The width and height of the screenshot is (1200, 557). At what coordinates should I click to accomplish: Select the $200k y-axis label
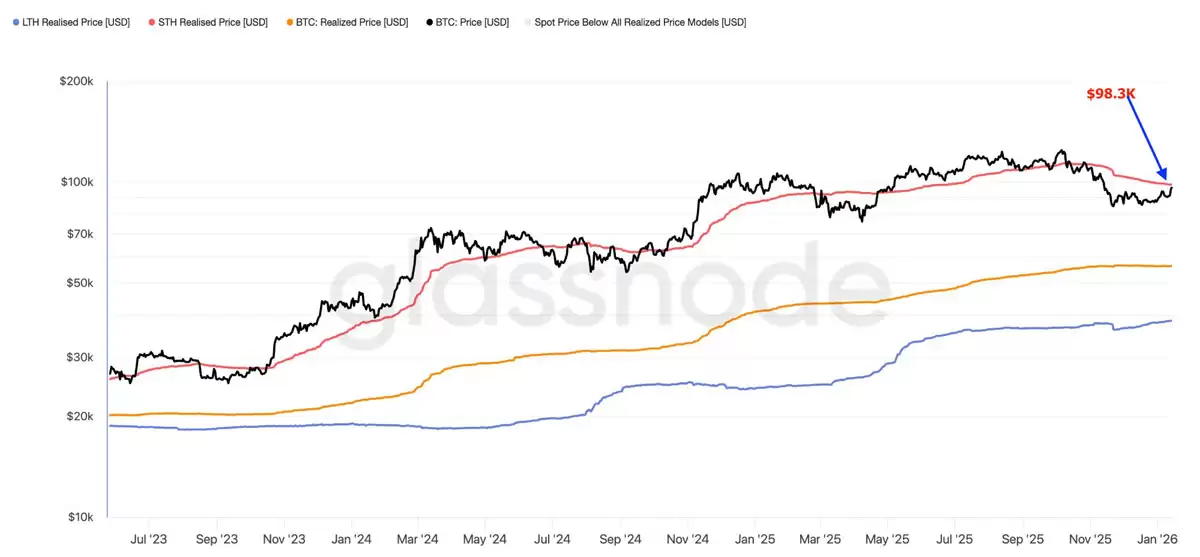coord(77,81)
